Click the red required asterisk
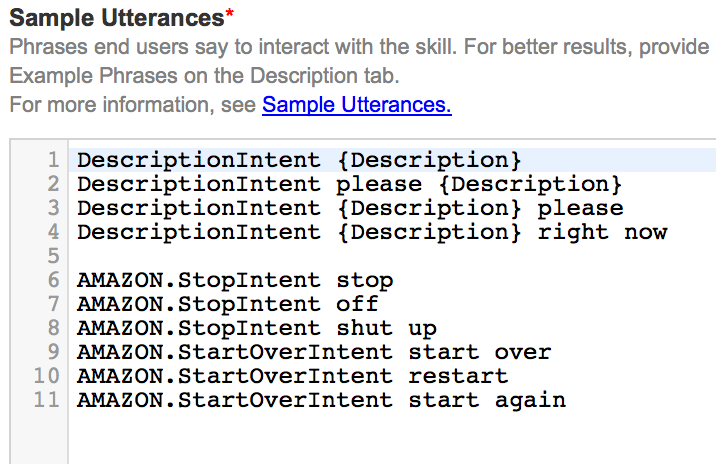This screenshot has height=464, width=716. tap(230, 16)
